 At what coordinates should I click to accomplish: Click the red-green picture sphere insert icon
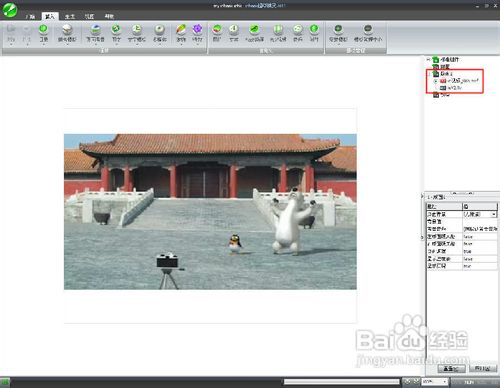point(217,29)
